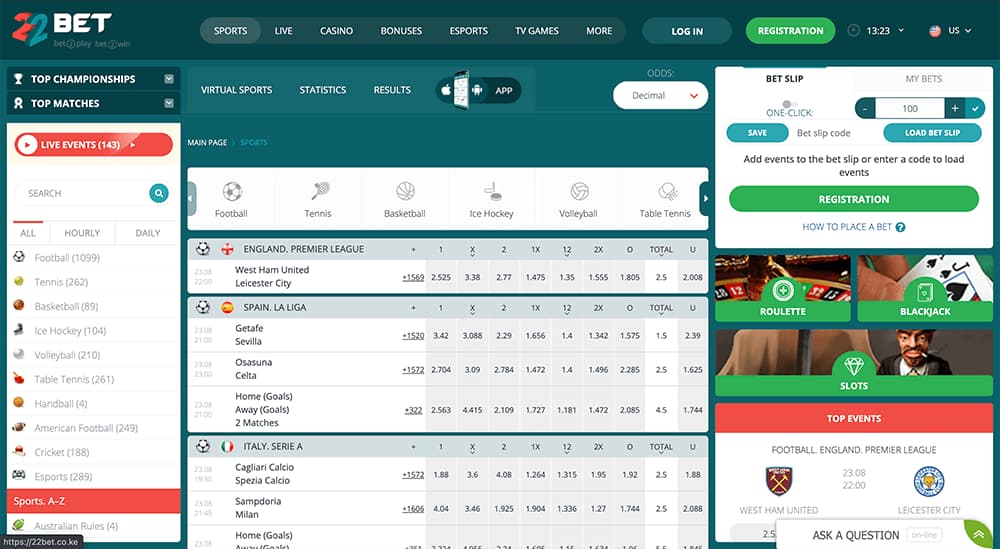Open the Decimal odds format dropdown
The width and height of the screenshot is (1000, 549).
tap(660, 96)
